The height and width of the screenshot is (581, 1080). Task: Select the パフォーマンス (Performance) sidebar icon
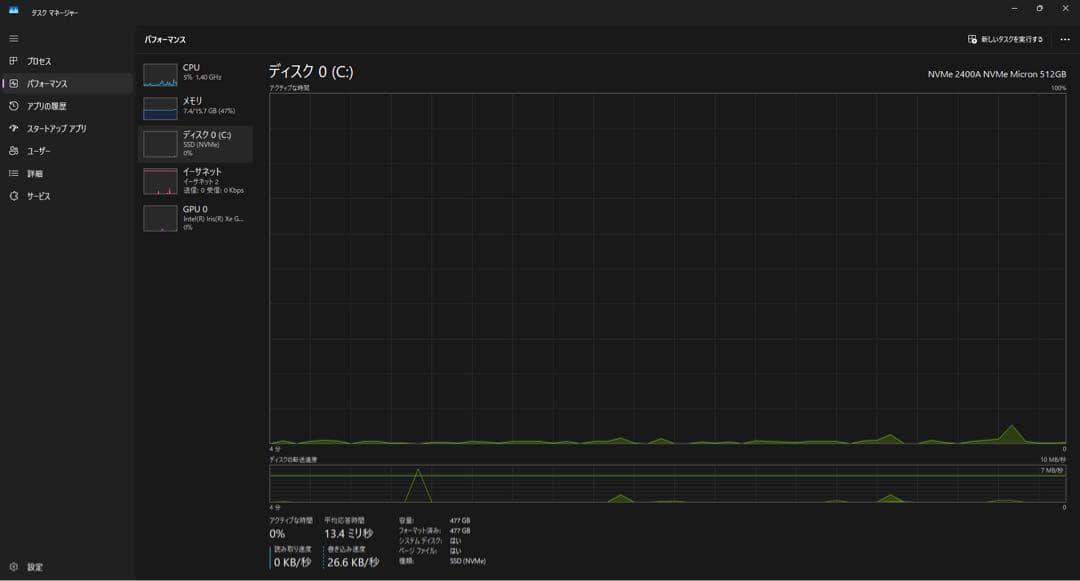coord(14,84)
